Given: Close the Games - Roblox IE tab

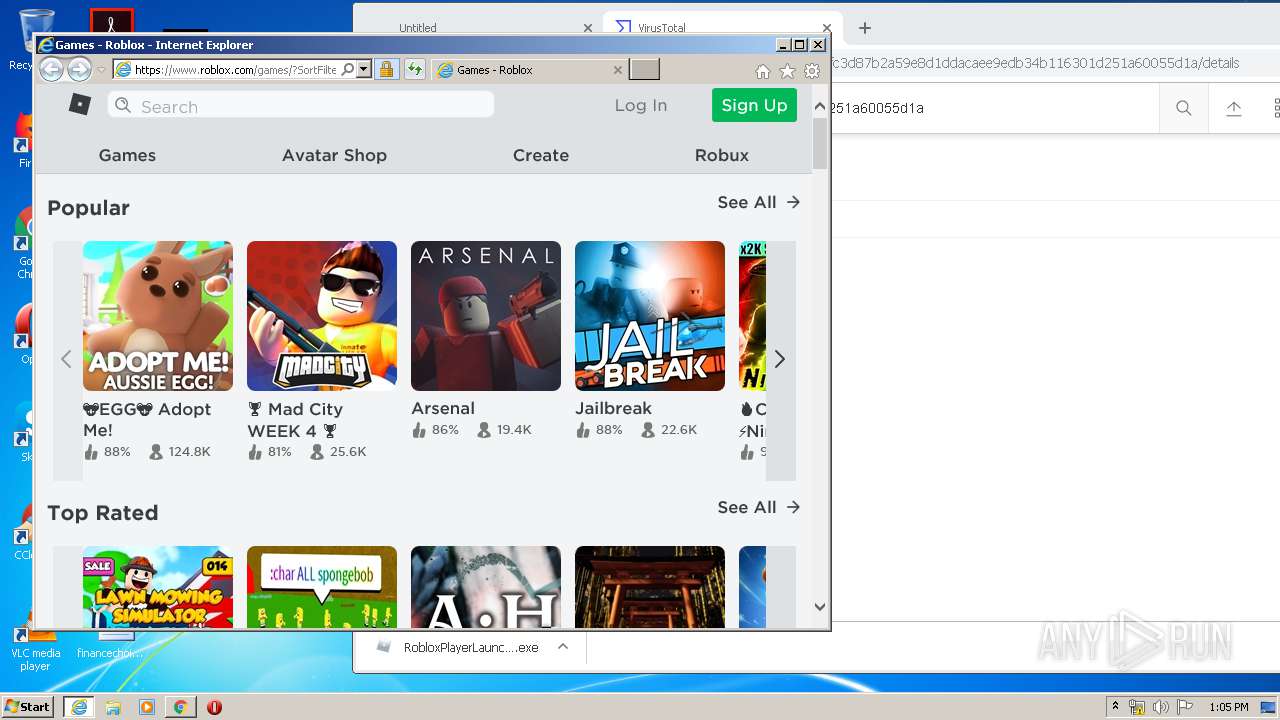Looking at the screenshot, I should tap(618, 70).
